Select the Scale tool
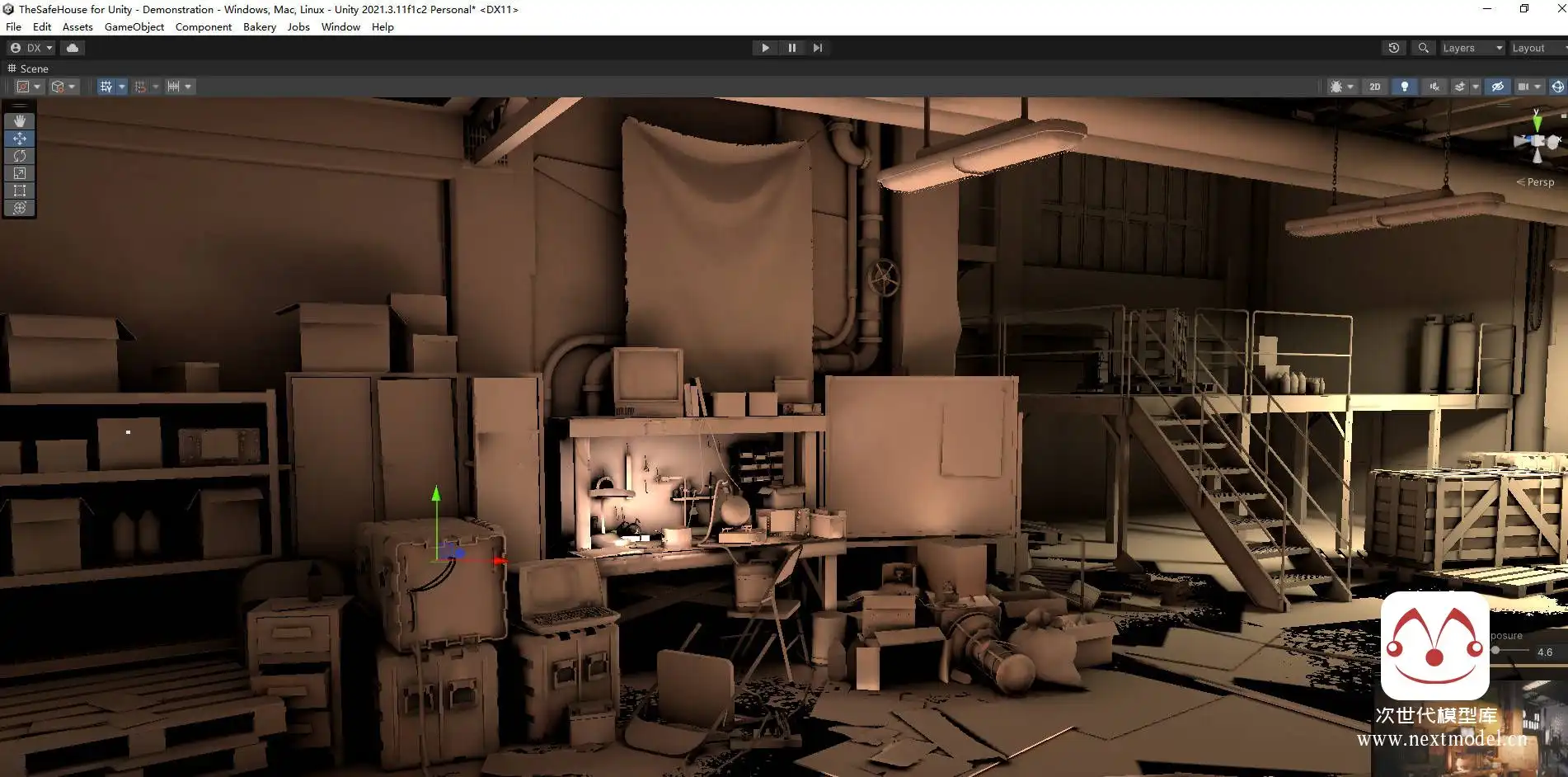Screen dimensions: 1568x777 pyautogui.click(x=20, y=173)
